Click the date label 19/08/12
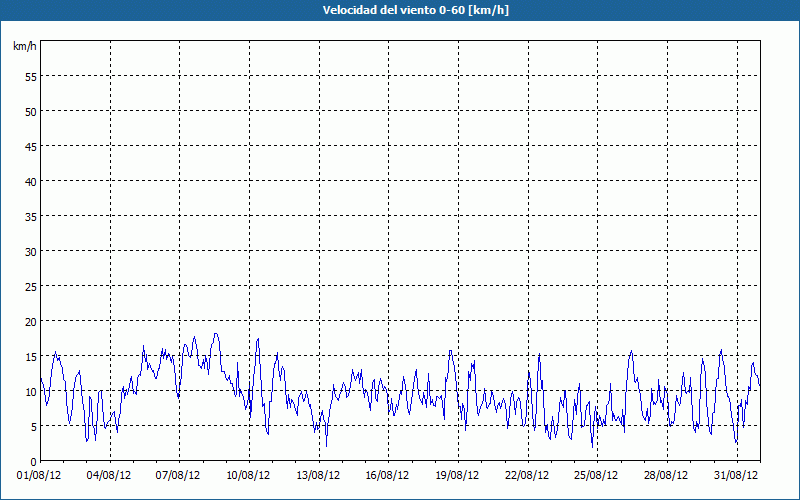 point(457,476)
